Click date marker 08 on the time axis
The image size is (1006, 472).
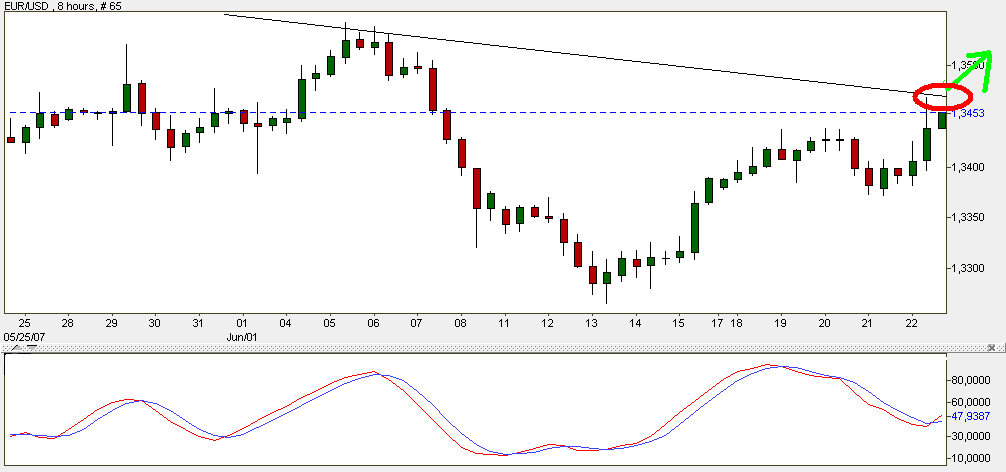click(x=460, y=324)
